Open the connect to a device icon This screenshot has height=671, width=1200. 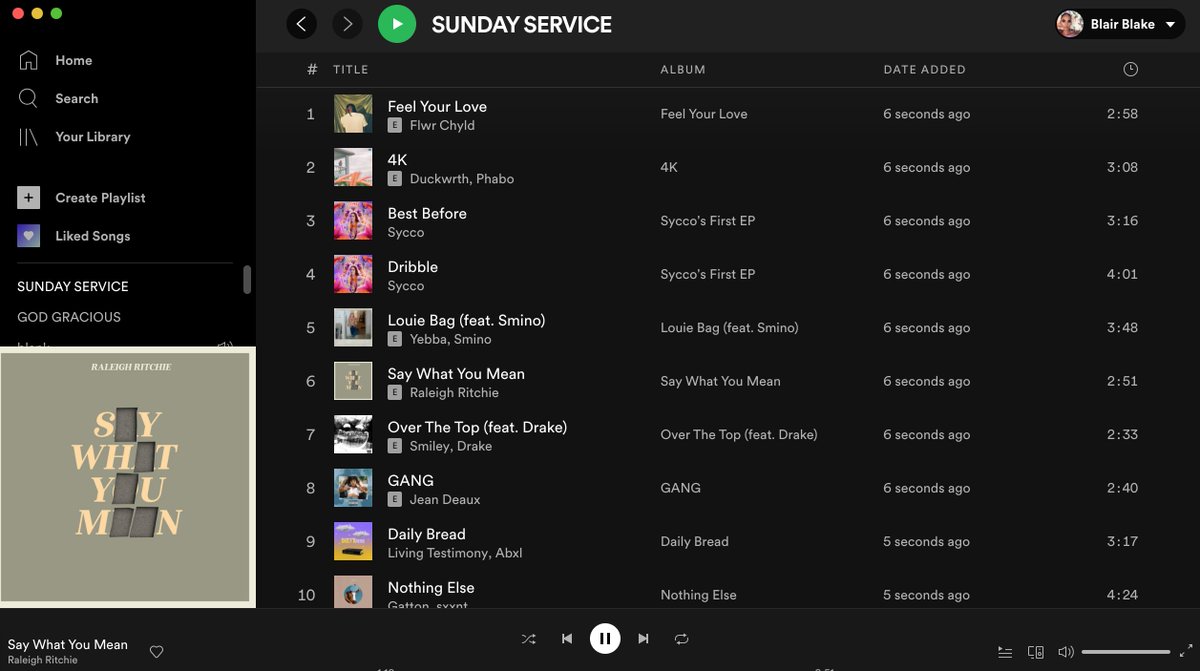click(1036, 652)
